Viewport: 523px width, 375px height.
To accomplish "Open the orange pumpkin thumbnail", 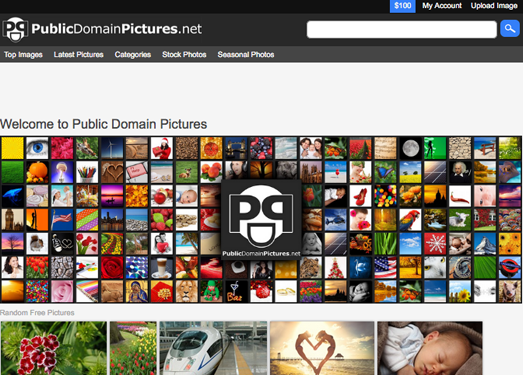I will (x=37, y=172).
